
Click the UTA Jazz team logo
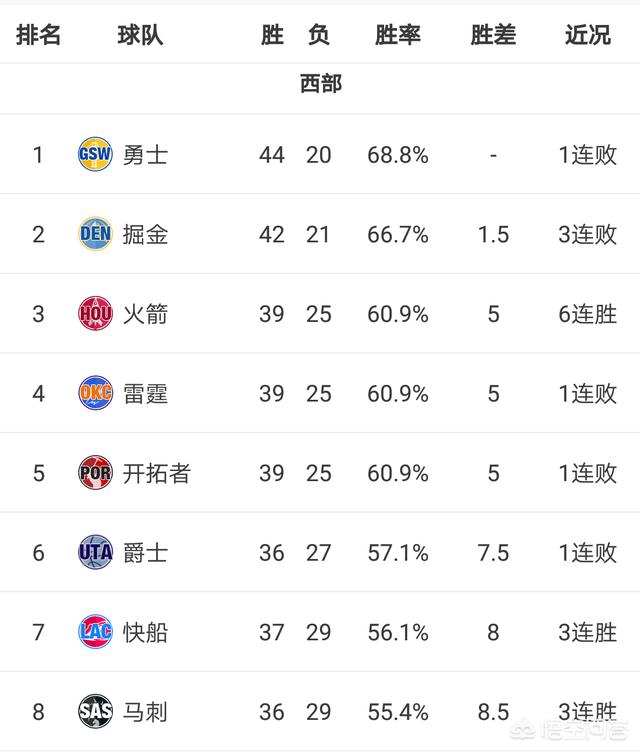pyautogui.click(x=95, y=552)
